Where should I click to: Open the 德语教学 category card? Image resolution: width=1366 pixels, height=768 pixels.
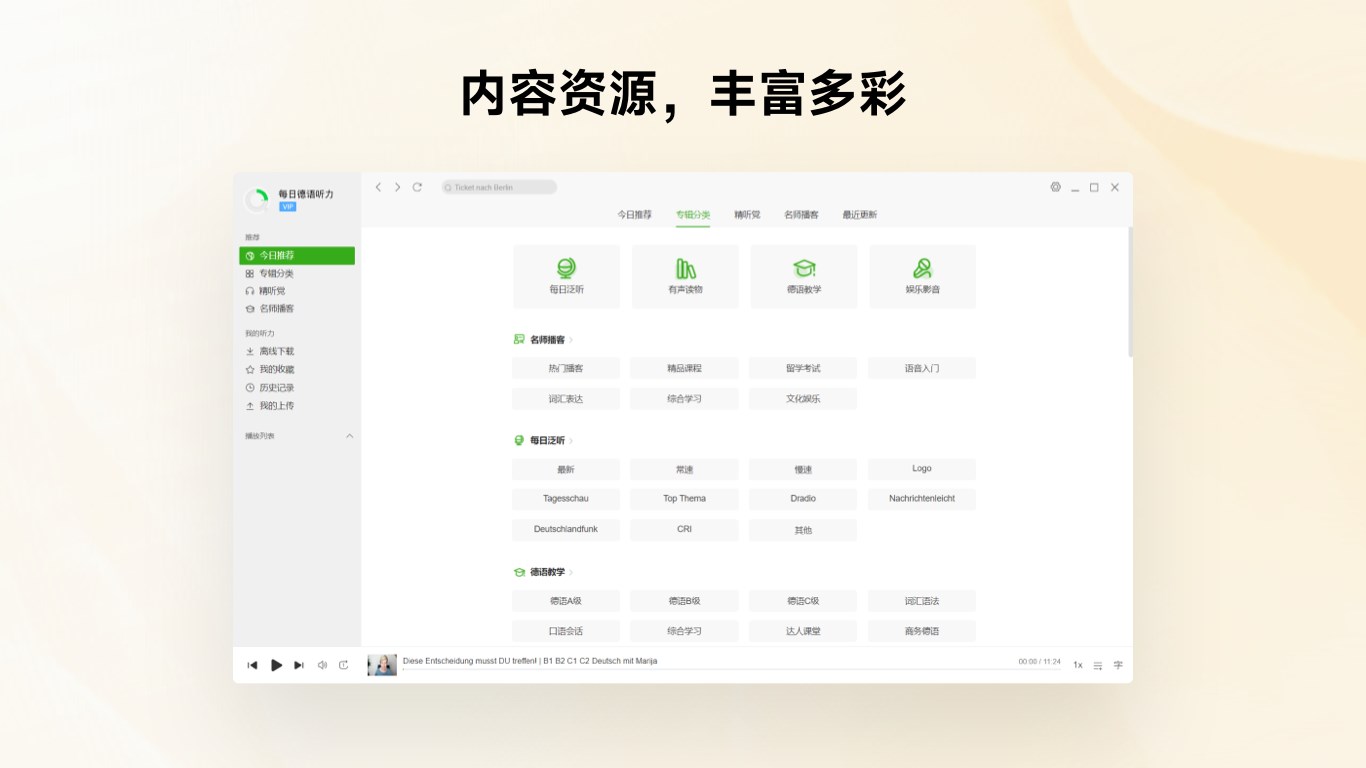point(804,277)
